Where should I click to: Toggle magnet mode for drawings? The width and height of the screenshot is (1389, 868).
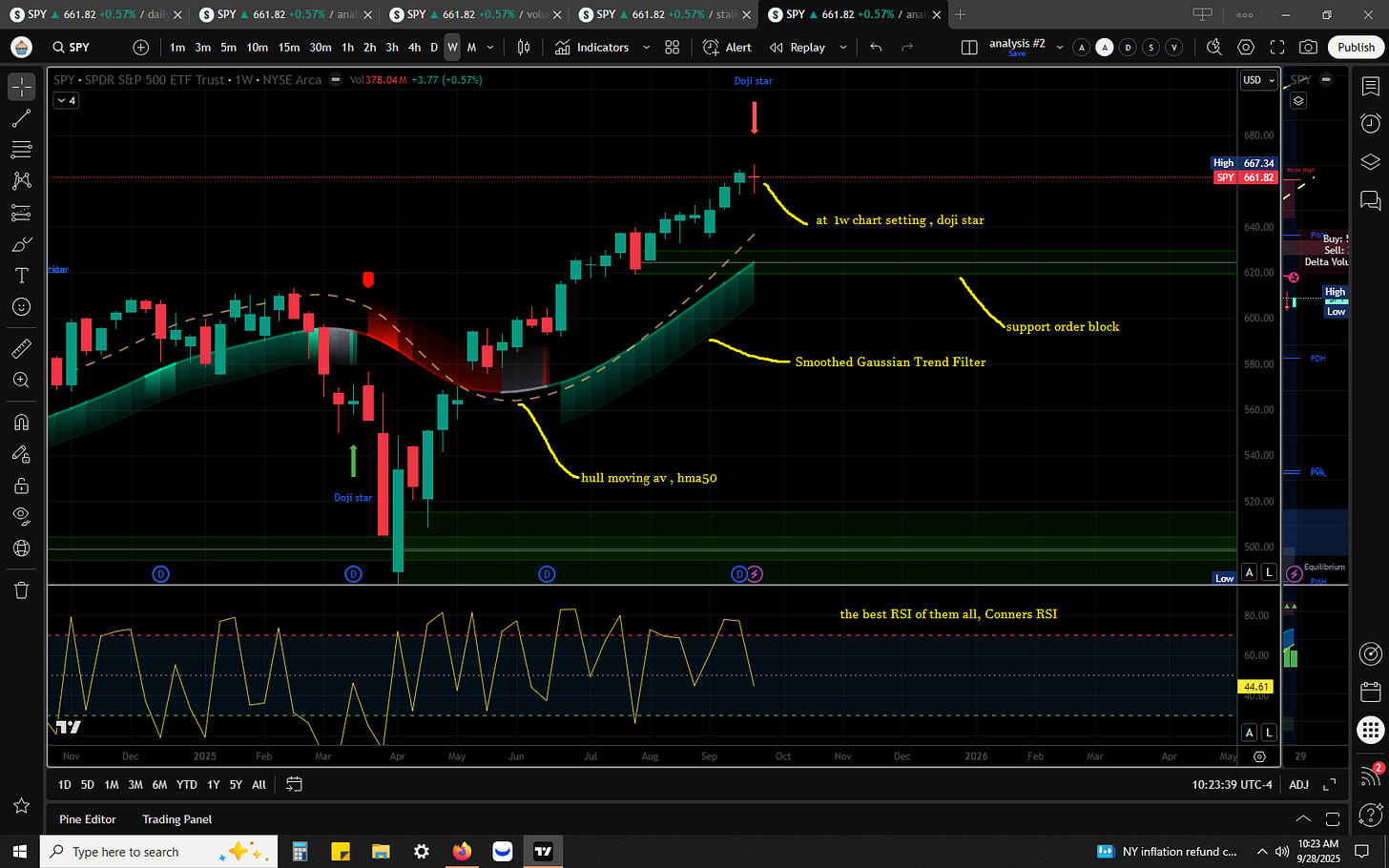[x=21, y=422]
